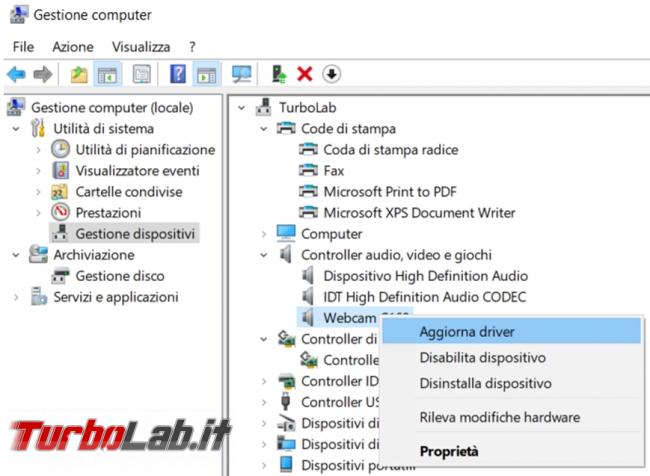Select Coda di stampa radice device
The image size is (650, 476).
391,150
